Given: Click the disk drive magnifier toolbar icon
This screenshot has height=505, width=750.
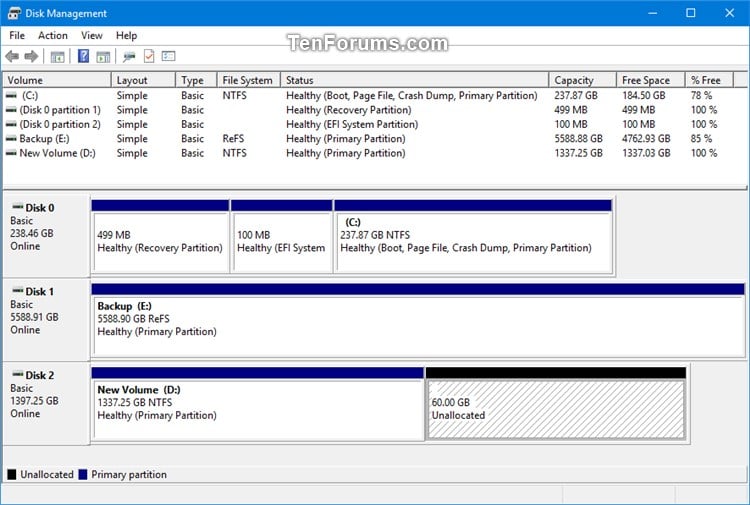Looking at the screenshot, I should (129, 56).
